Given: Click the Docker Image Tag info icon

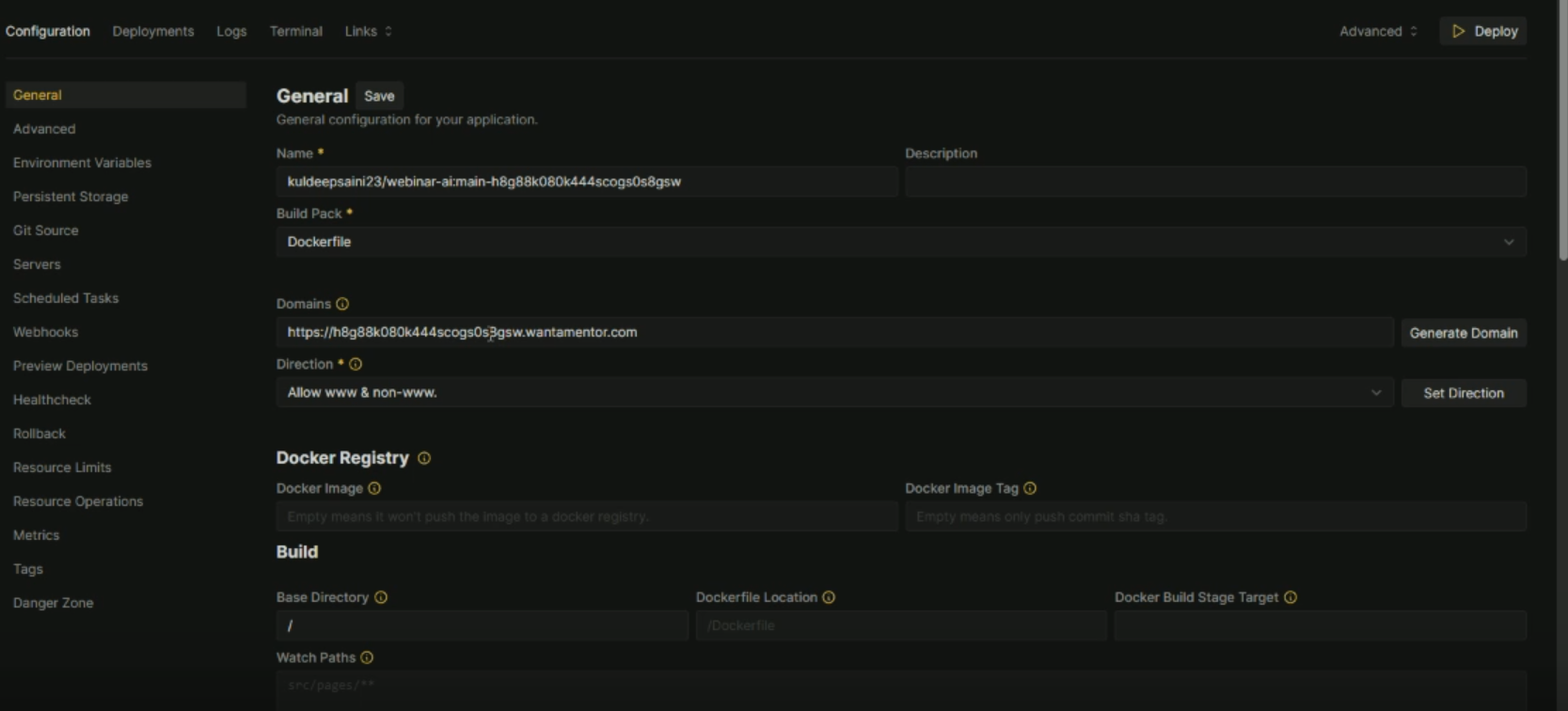Looking at the screenshot, I should point(1030,488).
